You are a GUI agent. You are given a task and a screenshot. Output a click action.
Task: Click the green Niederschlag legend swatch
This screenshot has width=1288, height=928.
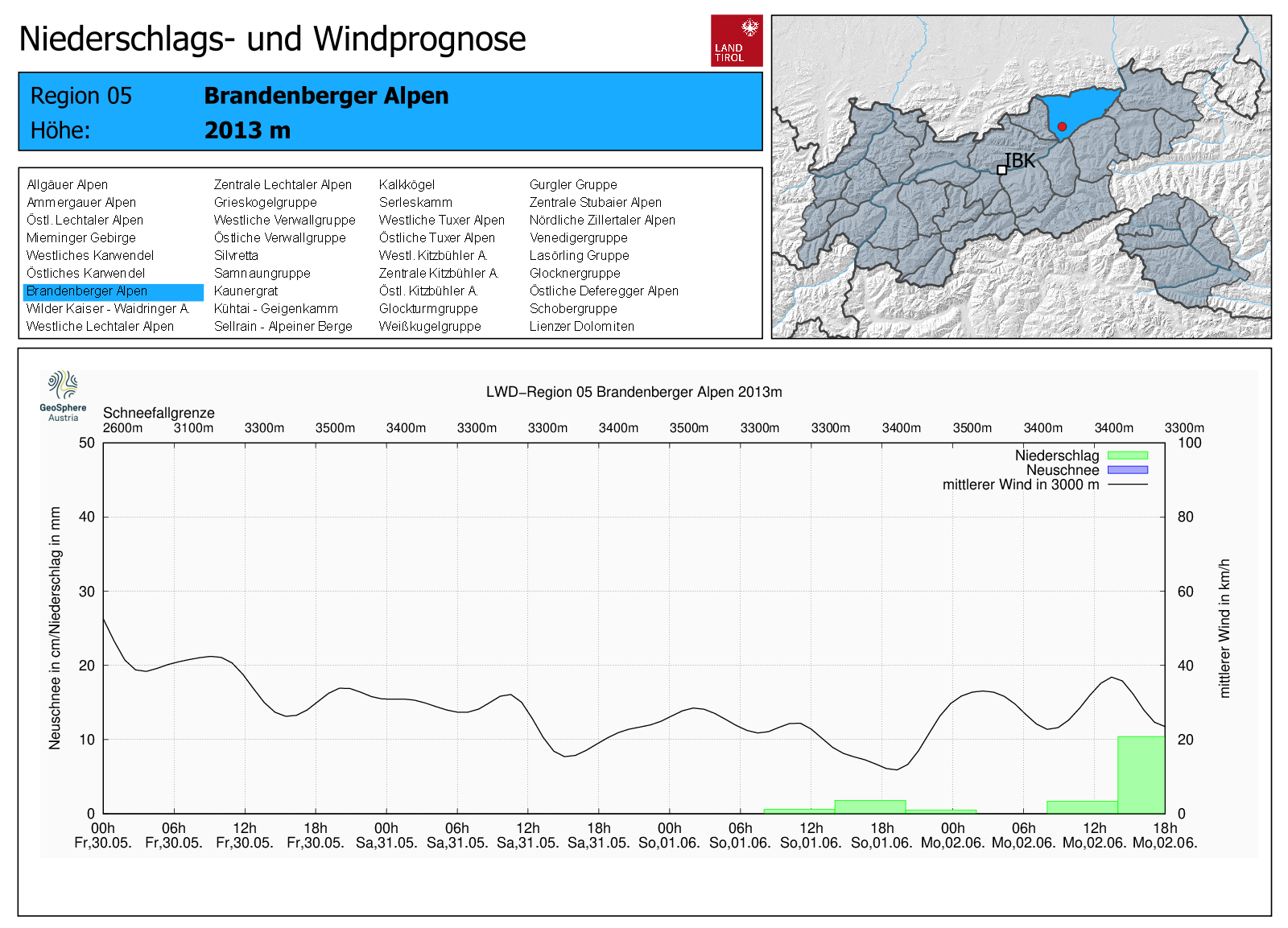click(x=1127, y=456)
